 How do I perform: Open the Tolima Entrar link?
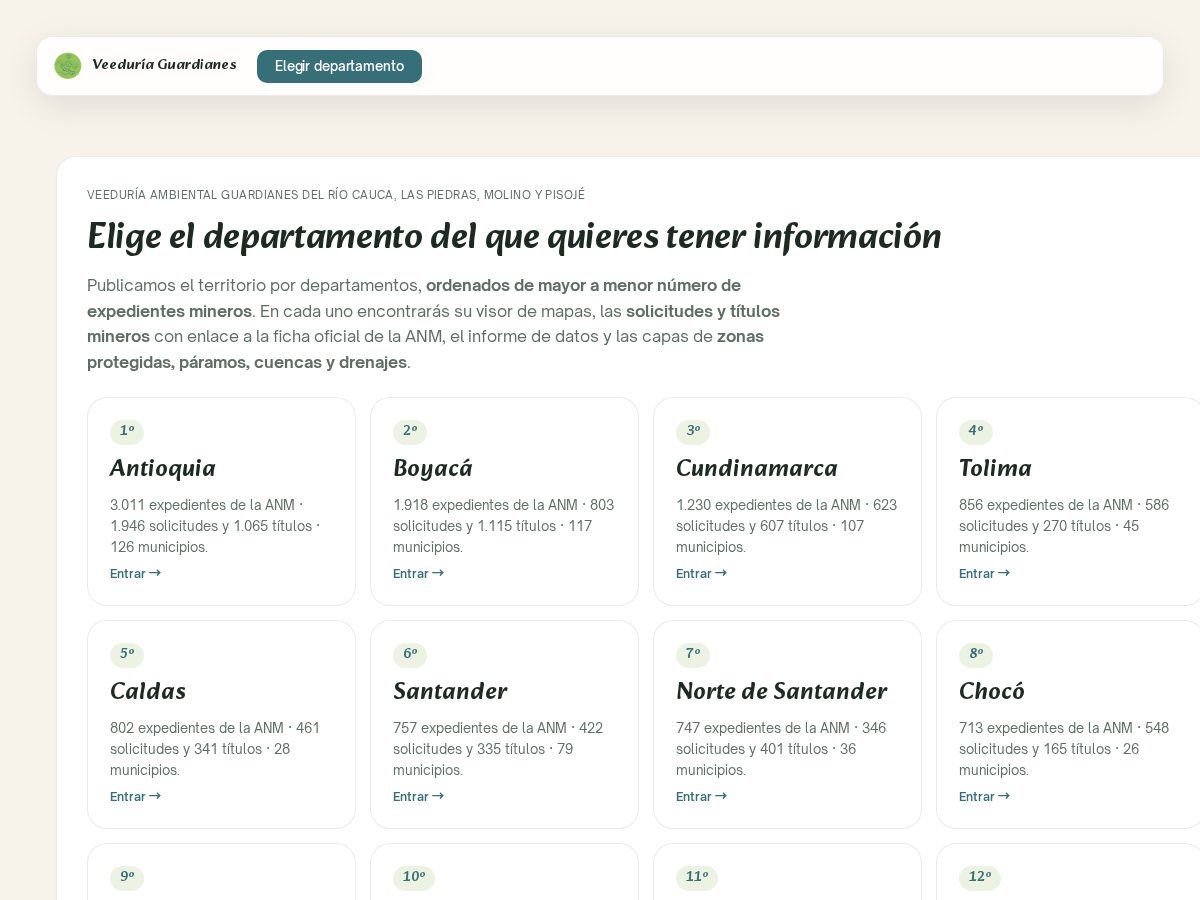[984, 573]
